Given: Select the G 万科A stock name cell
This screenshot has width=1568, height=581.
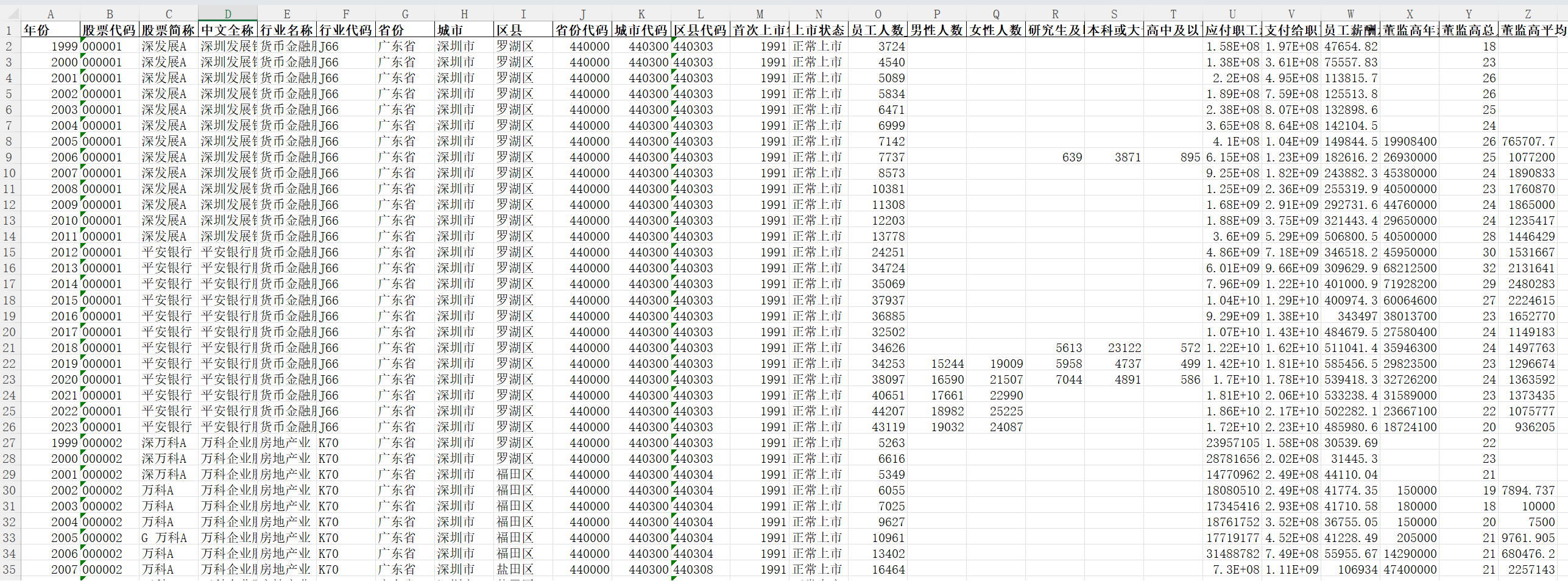Looking at the screenshot, I should click(x=169, y=538).
